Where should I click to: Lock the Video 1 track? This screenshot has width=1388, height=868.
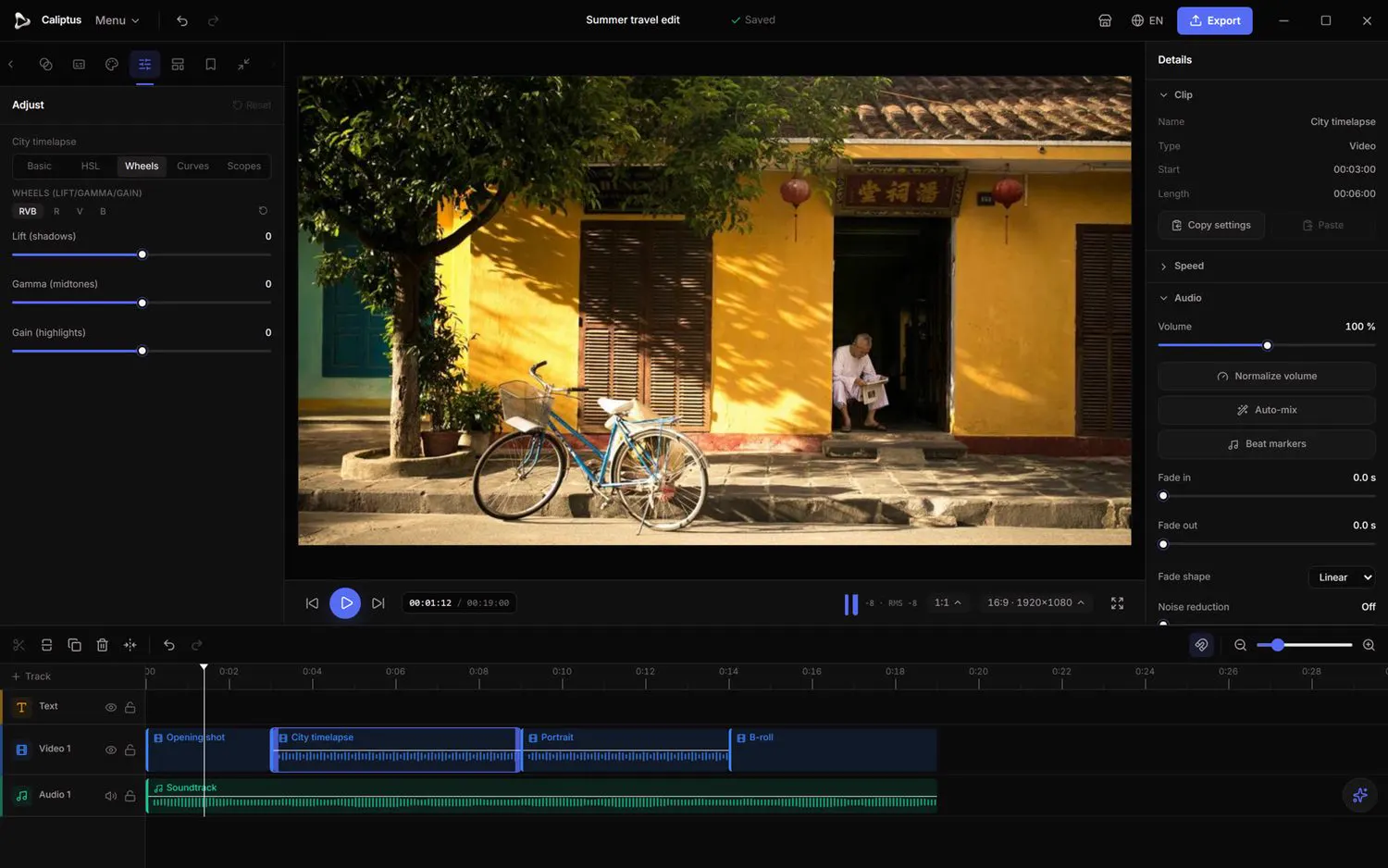[130, 750]
